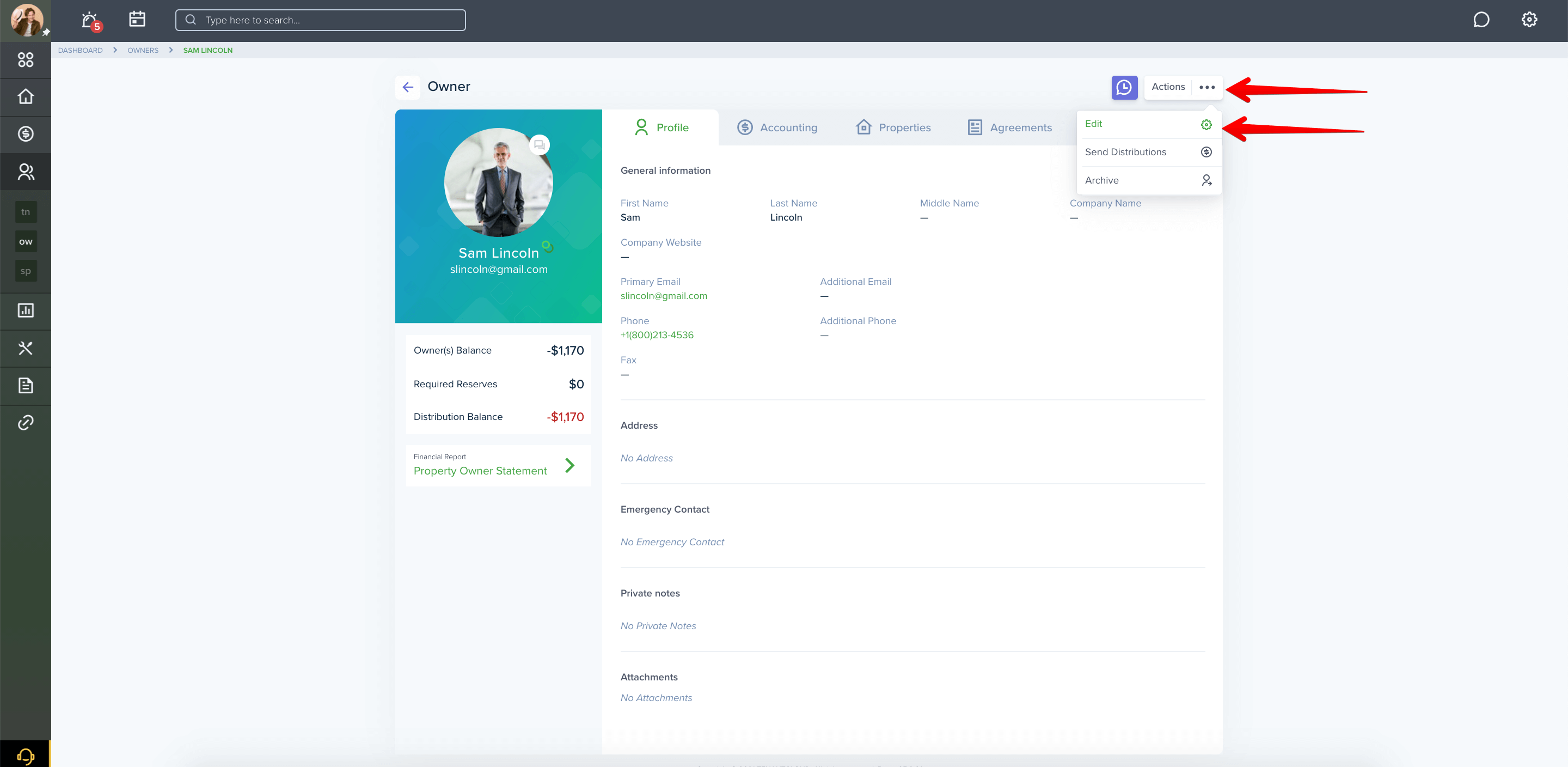Open the accounting dollar icon in sidebar
1568x767 pixels.
pos(26,134)
